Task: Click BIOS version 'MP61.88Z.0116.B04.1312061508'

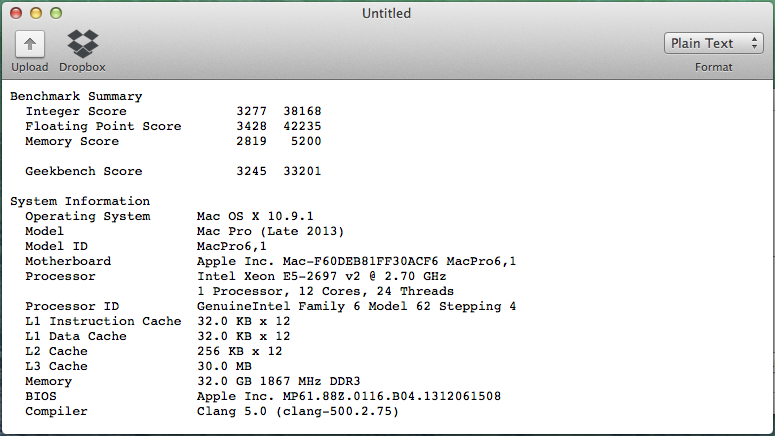Action: pyautogui.click(x=392, y=396)
